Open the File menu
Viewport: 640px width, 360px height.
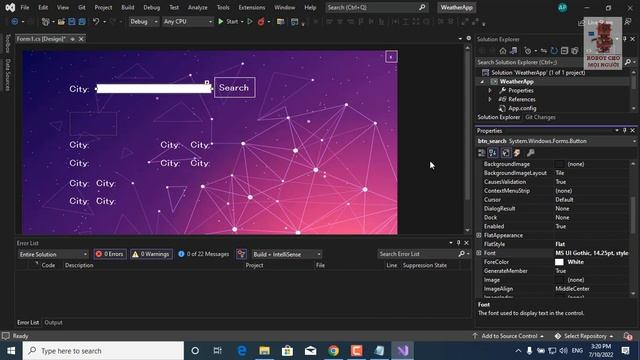coord(24,7)
